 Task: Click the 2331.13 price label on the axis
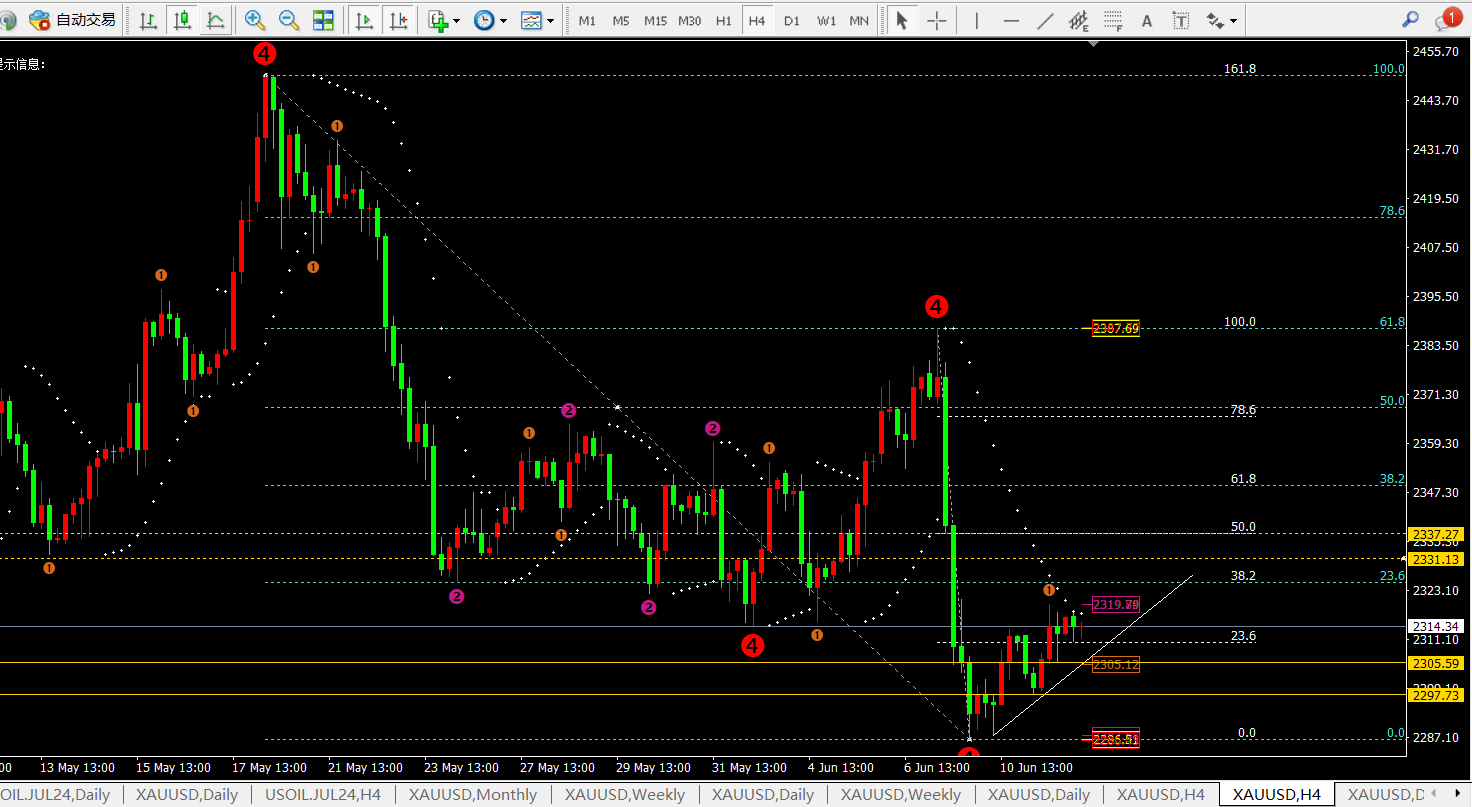pos(1435,559)
